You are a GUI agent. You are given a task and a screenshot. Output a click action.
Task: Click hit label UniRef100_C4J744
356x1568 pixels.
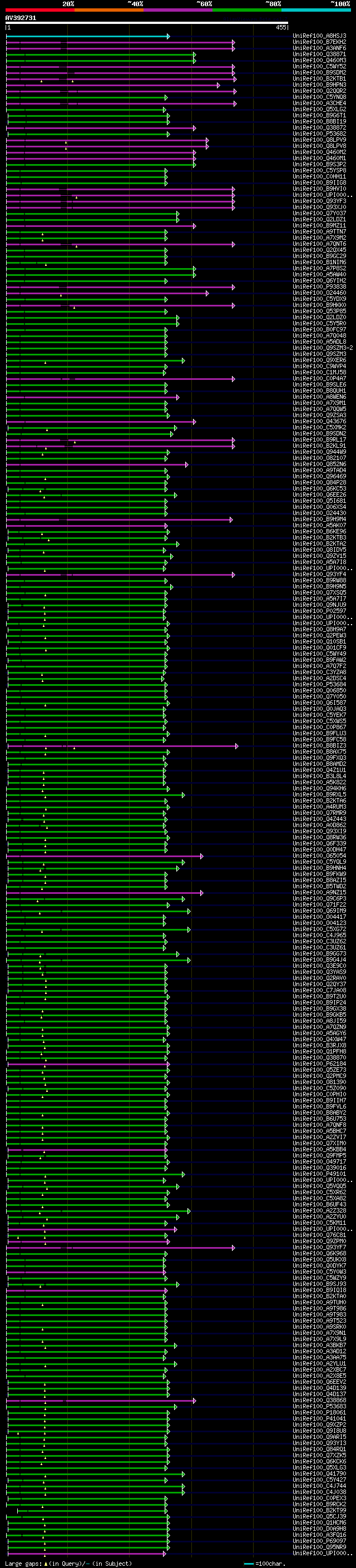tap(319, 1486)
